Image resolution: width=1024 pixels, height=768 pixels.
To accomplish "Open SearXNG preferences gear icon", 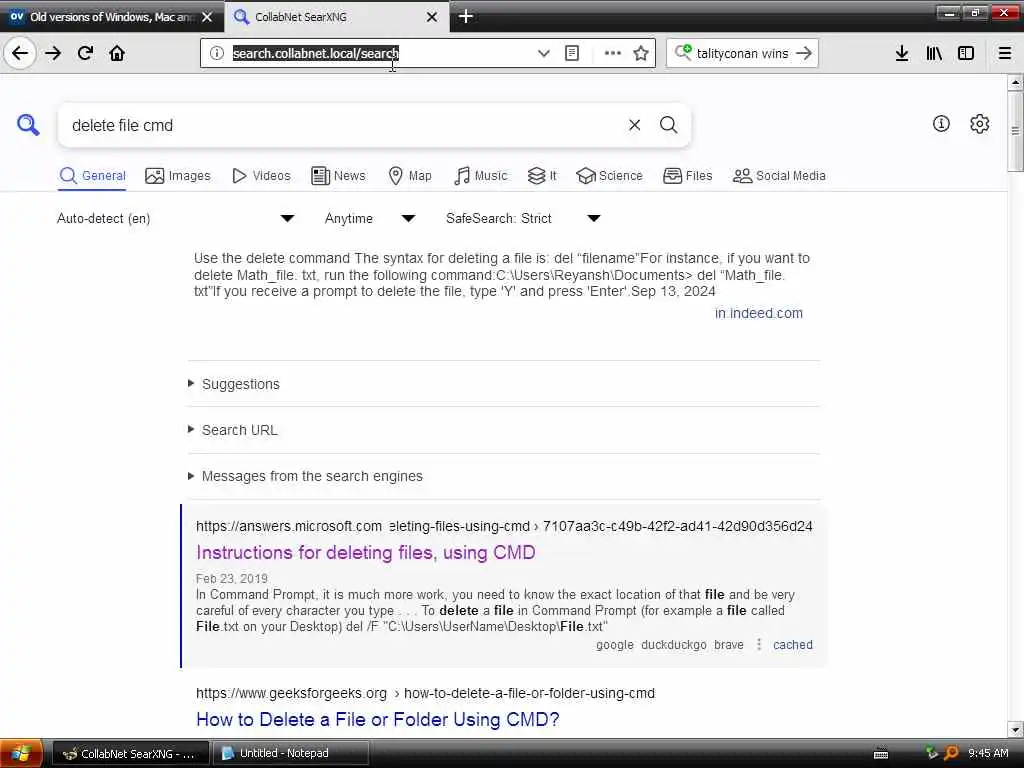I will coord(979,123).
